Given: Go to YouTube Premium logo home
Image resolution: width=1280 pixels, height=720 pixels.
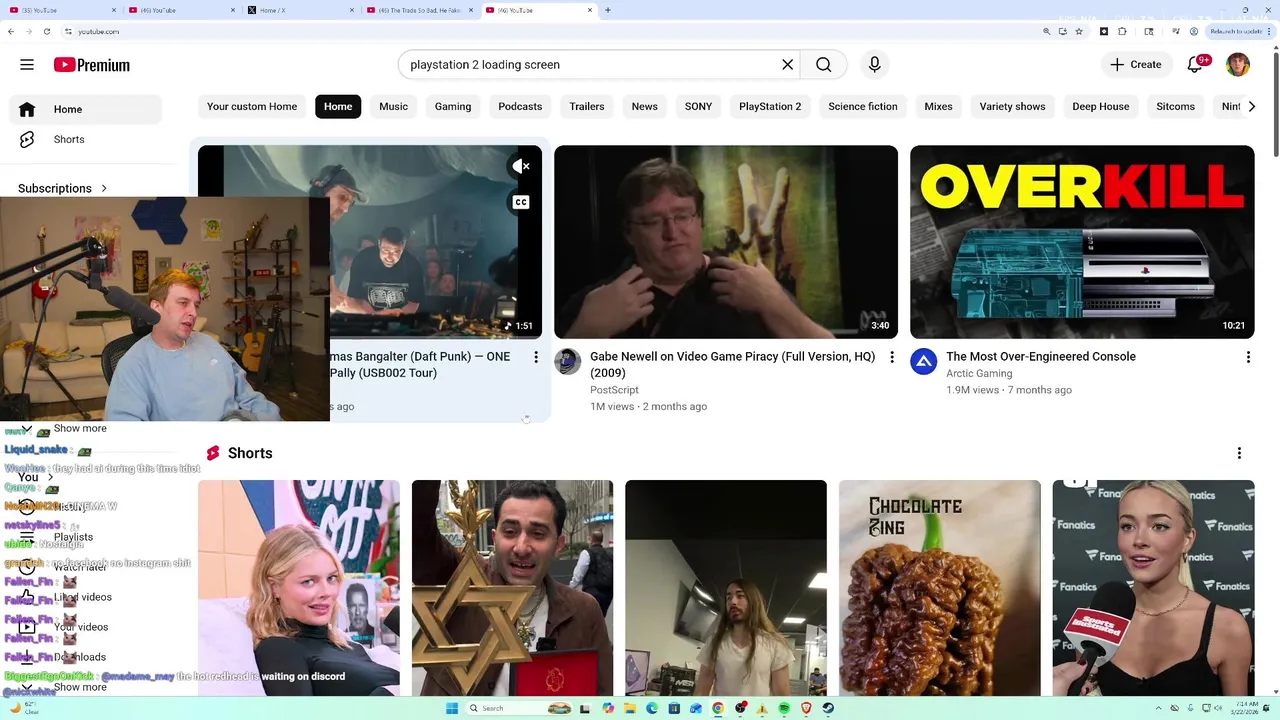Looking at the screenshot, I should (x=92, y=65).
